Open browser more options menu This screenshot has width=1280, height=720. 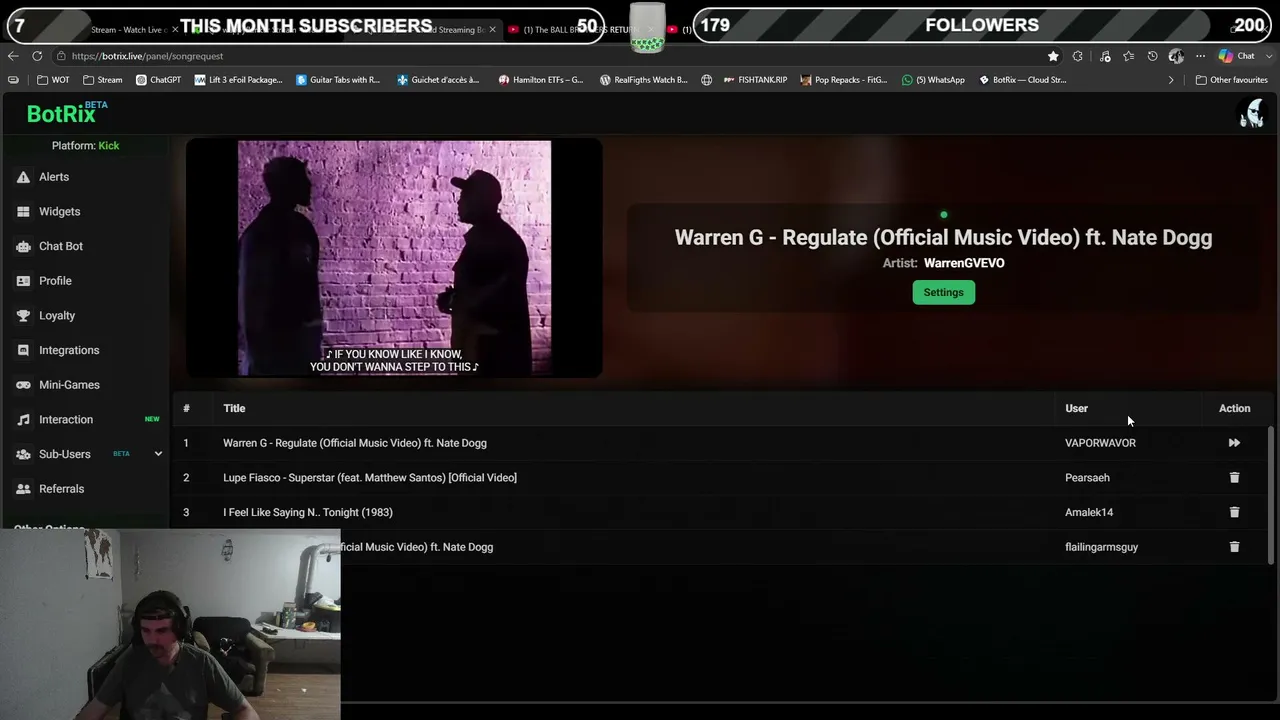point(1200,56)
